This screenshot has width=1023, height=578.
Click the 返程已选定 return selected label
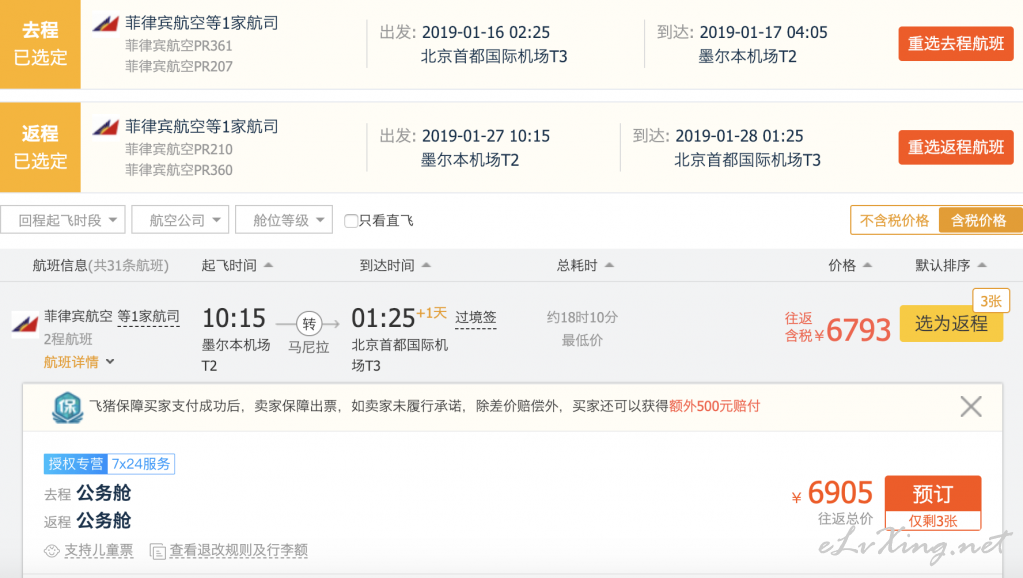(x=40, y=147)
